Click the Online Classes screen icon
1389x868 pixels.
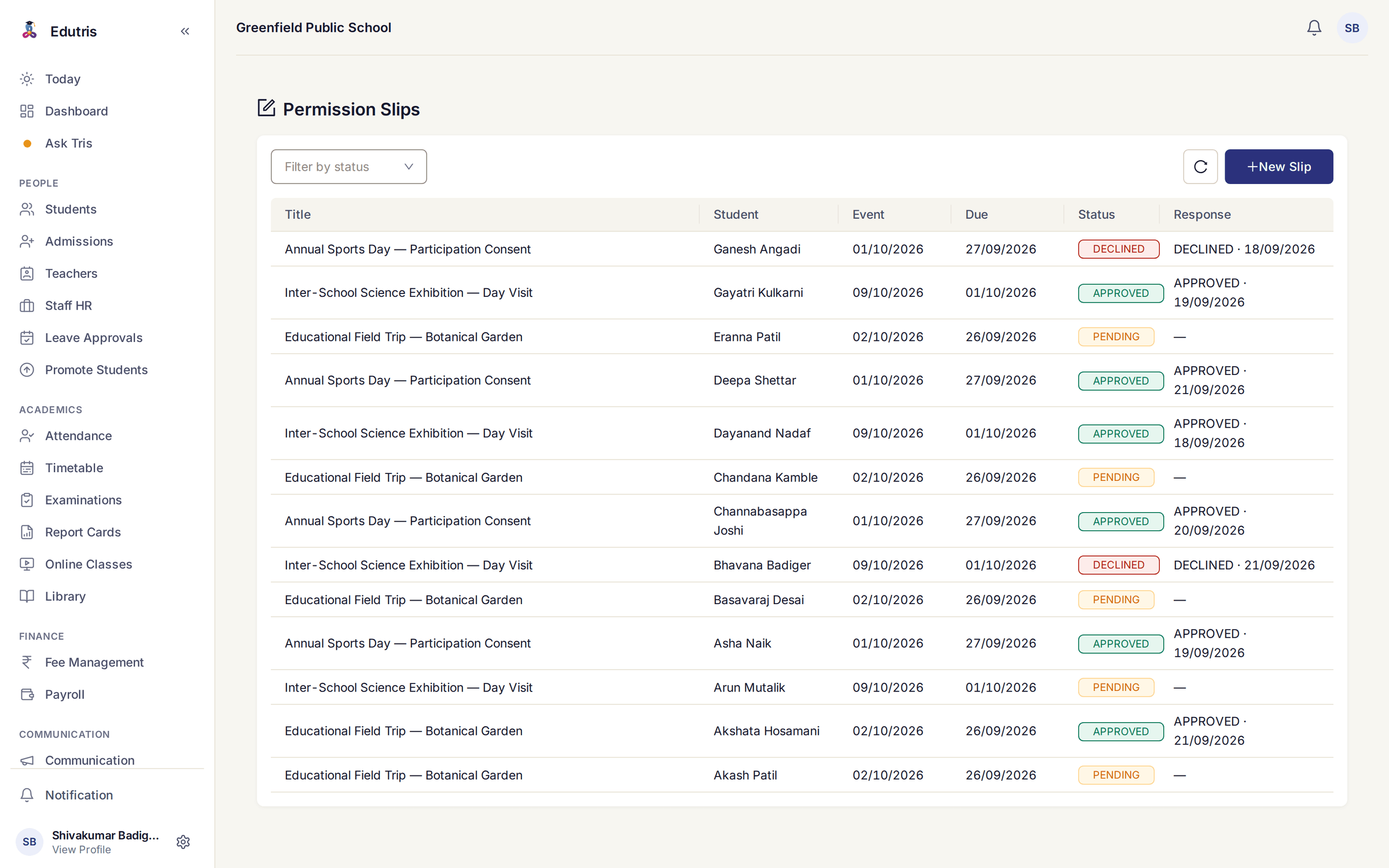tap(27, 564)
